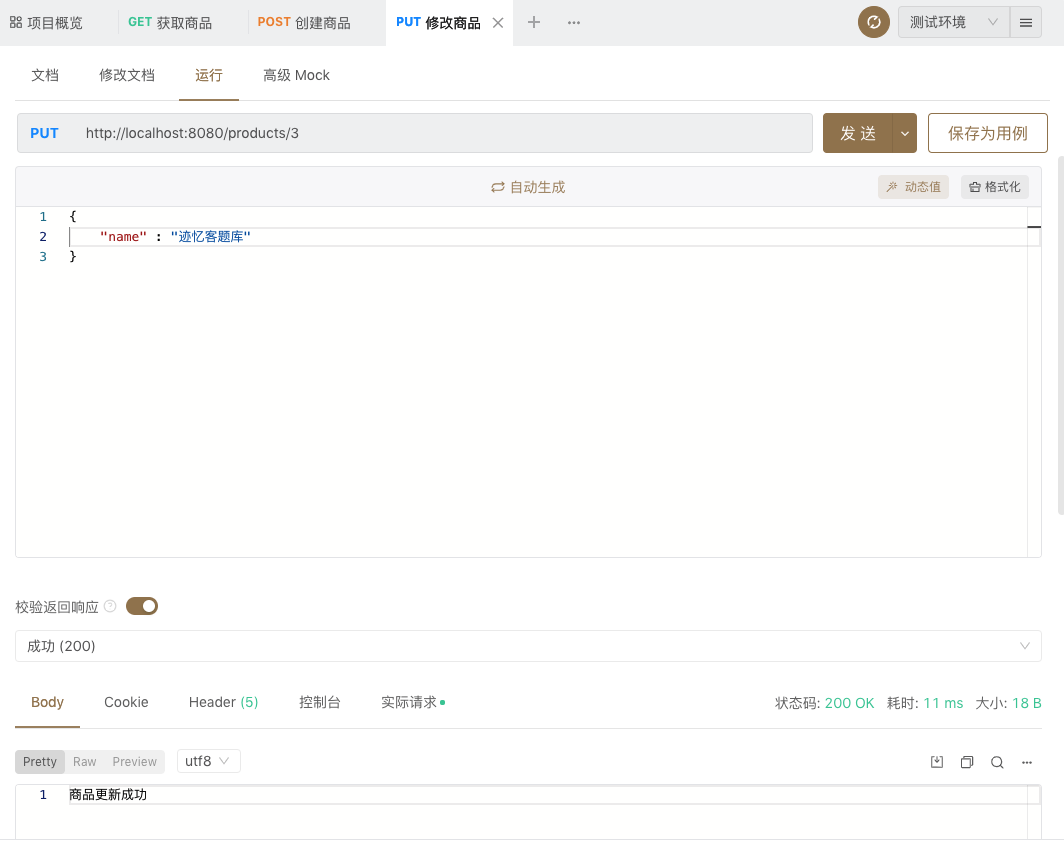Switch to the 文档 sub-tab
Viewport: 1064px width, 842px height.
coord(45,75)
